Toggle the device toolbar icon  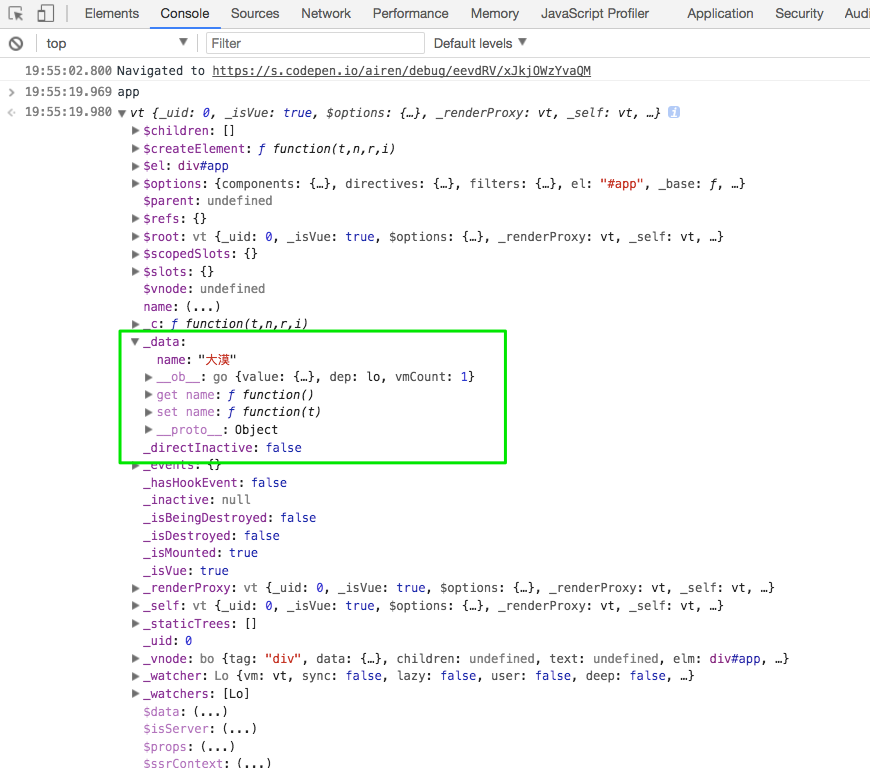(x=45, y=13)
